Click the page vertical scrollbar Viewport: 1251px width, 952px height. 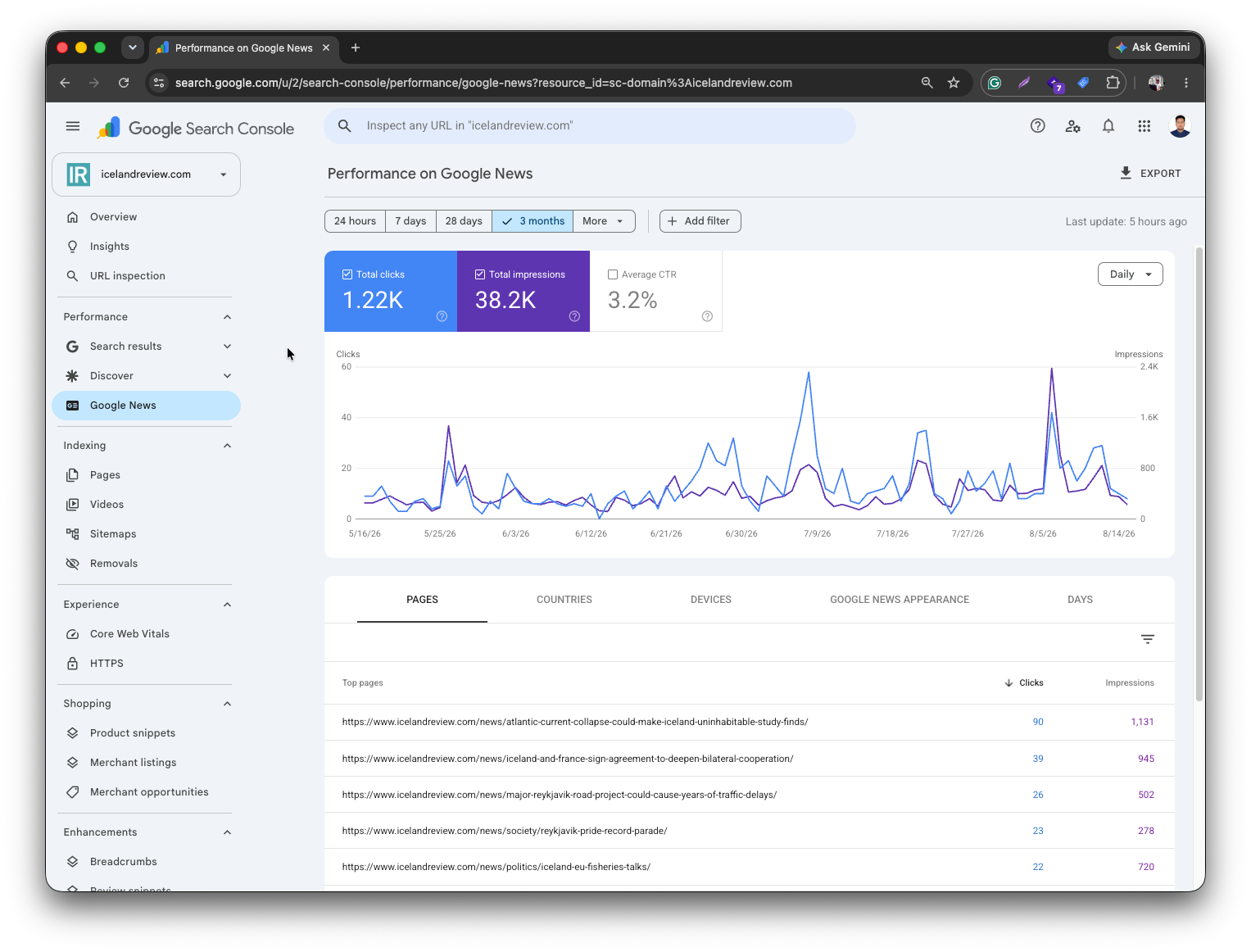pos(1199,474)
